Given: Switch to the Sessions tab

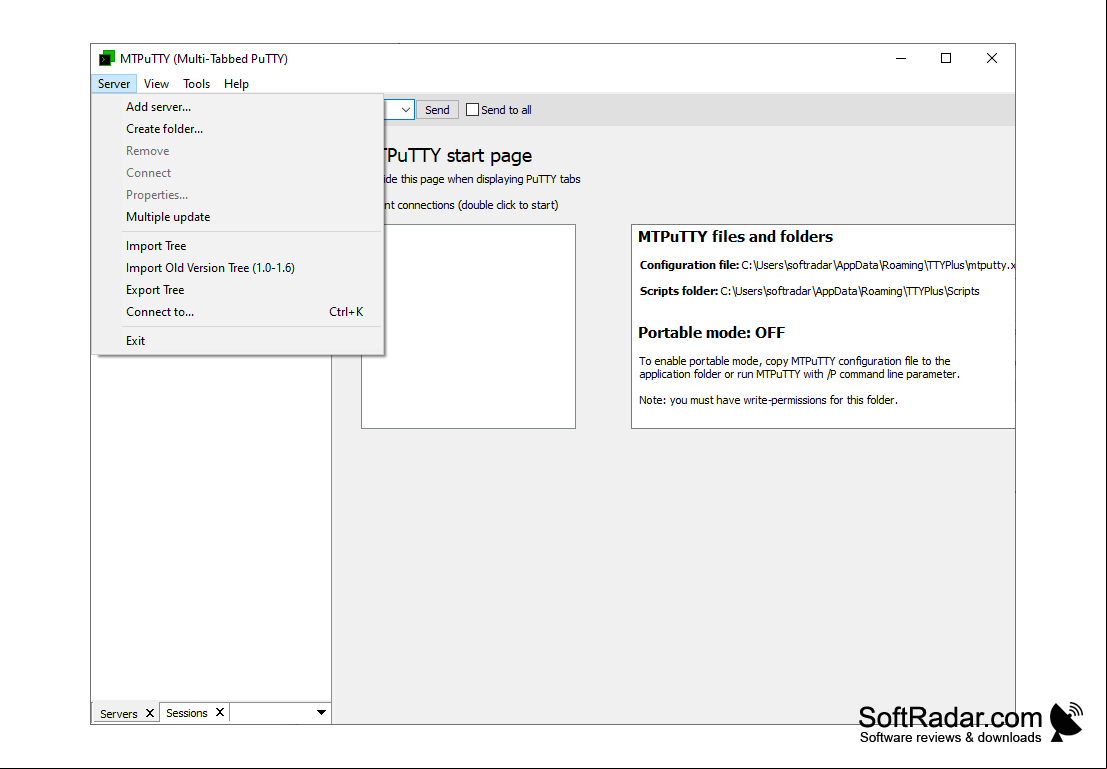Looking at the screenshot, I should pyautogui.click(x=186, y=713).
